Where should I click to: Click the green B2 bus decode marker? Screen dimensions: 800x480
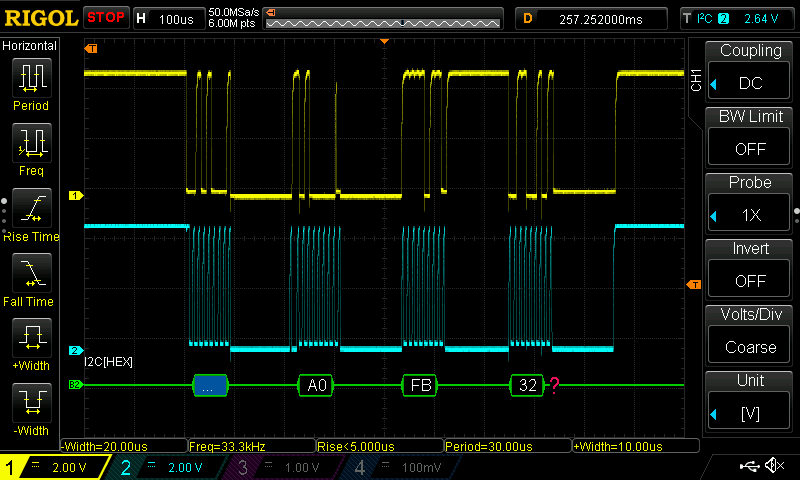pos(76,385)
